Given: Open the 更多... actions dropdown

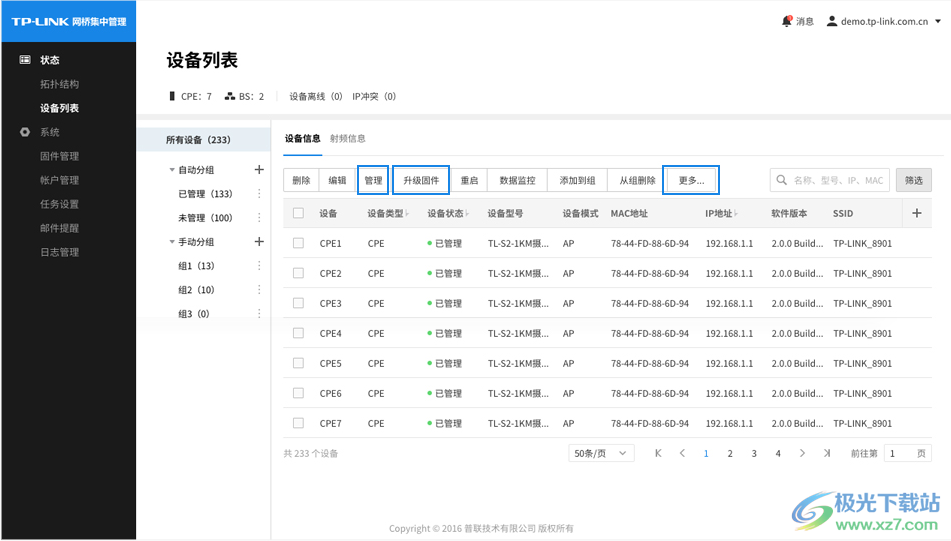Looking at the screenshot, I should [x=691, y=180].
